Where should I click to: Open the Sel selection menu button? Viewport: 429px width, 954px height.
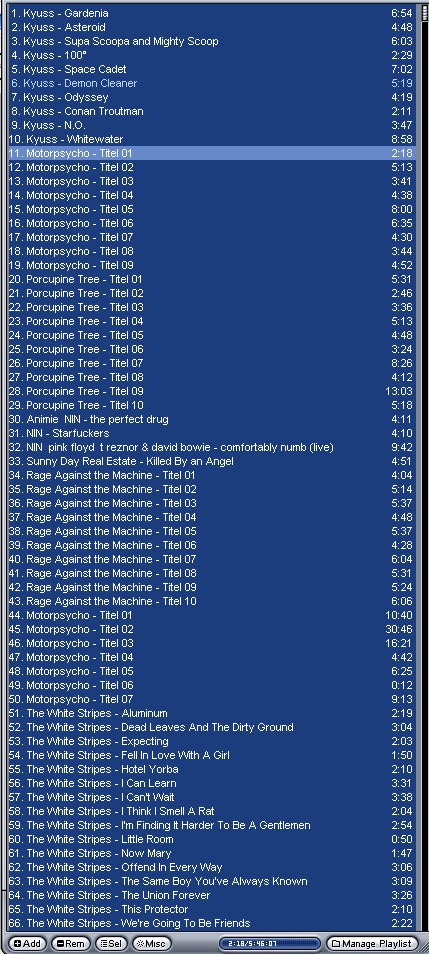[x=111, y=944]
